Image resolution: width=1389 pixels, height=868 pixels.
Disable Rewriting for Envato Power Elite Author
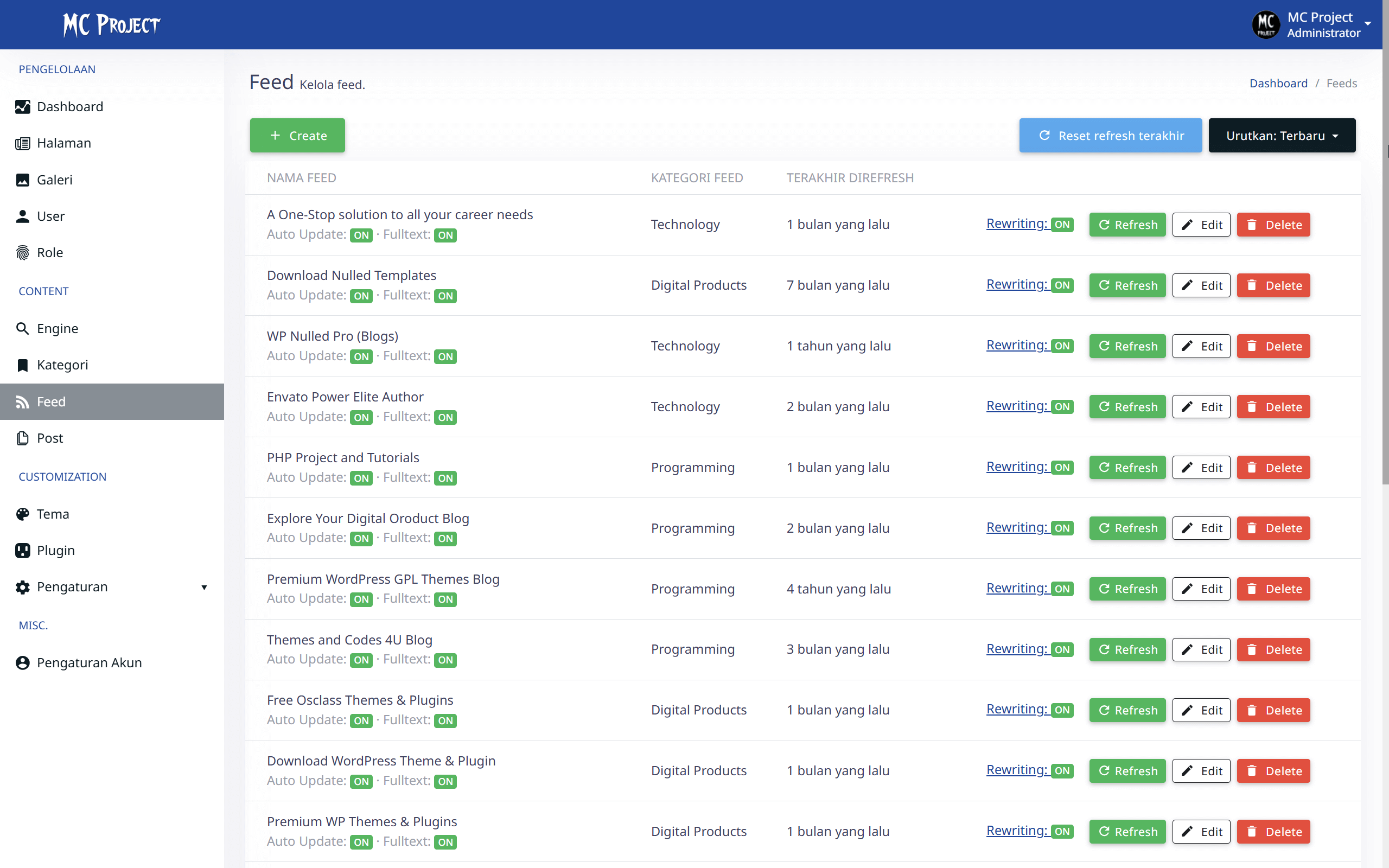pyautogui.click(x=1061, y=406)
